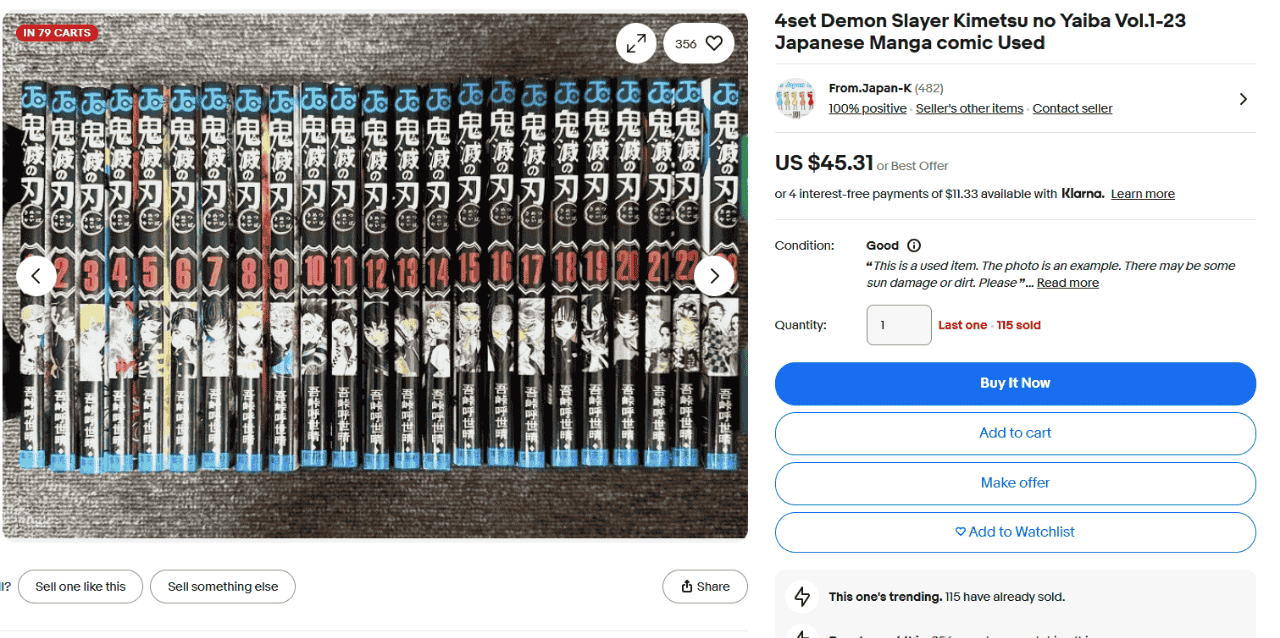Click the trending lightning bolt icon
This screenshot has height=638, width=1280.
802,597
